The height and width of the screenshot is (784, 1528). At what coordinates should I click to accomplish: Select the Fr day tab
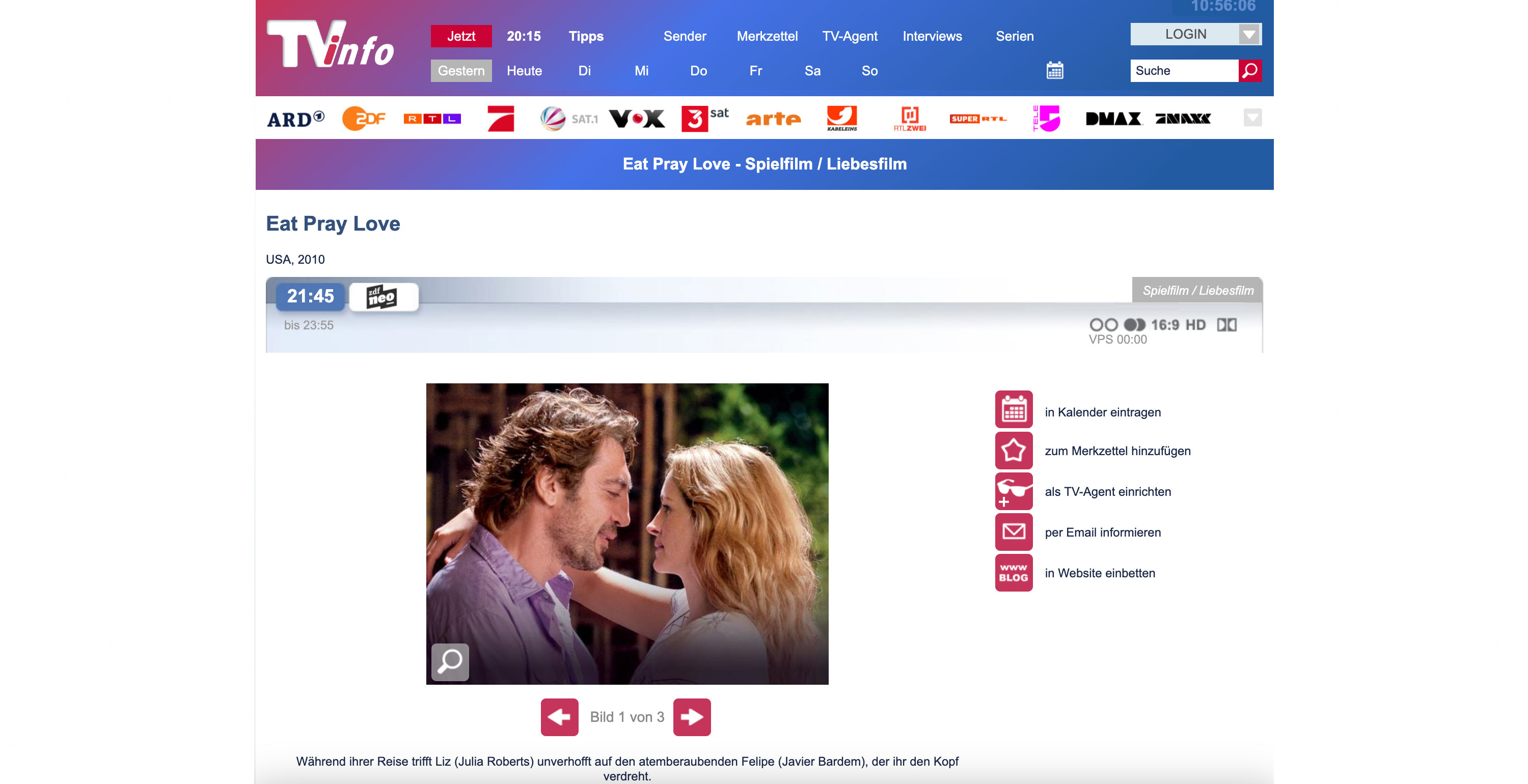tap(755, 71)
